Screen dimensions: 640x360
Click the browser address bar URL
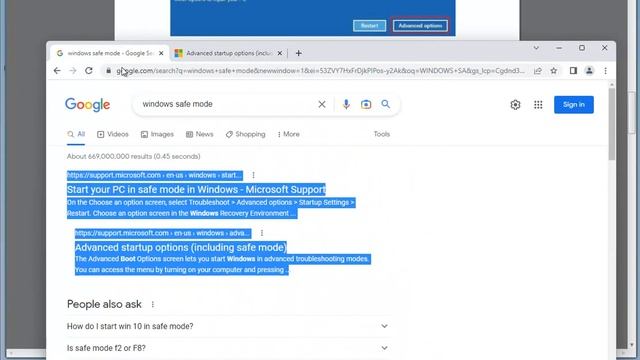pyautogui.click(x=320, y=71)
